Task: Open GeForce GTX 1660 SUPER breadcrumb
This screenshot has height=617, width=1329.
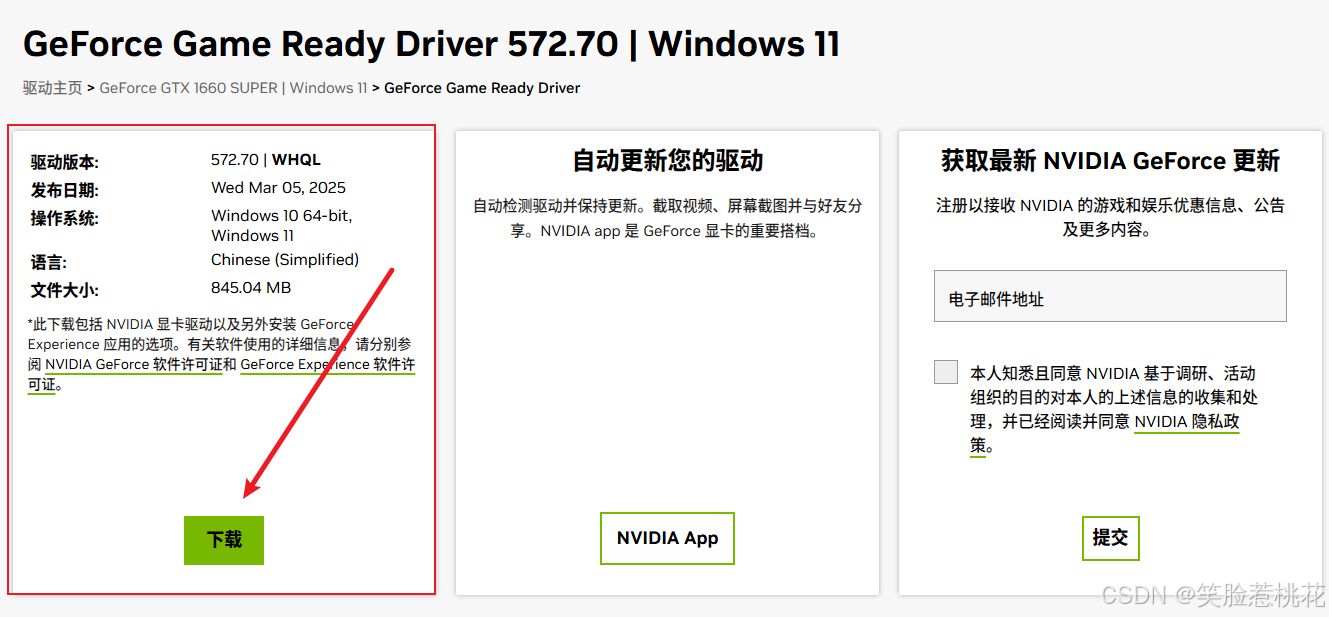Action: click(x=233, y=88)
